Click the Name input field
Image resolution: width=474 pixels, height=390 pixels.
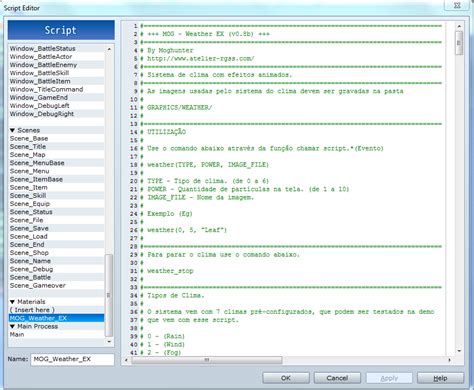pyautogui.click(x=72, y=359)
